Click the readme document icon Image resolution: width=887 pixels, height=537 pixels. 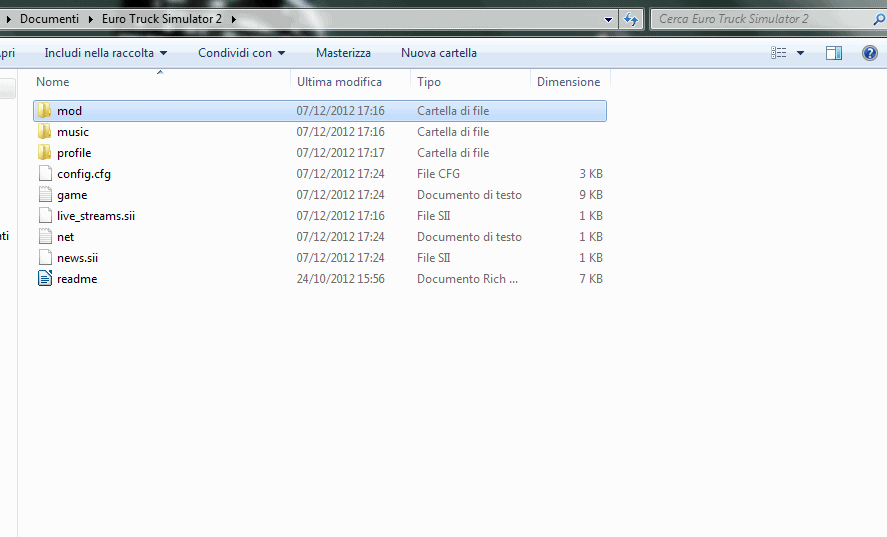(x=44, y=279)
